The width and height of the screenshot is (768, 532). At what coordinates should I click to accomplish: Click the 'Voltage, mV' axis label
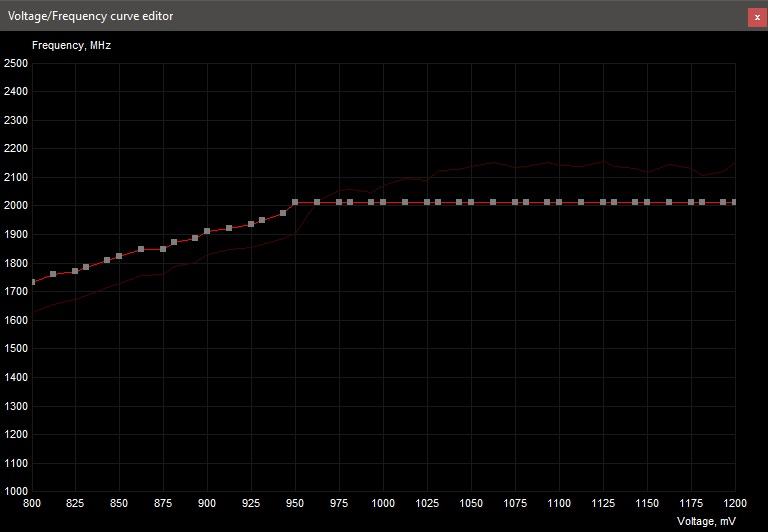click(706, 521)
